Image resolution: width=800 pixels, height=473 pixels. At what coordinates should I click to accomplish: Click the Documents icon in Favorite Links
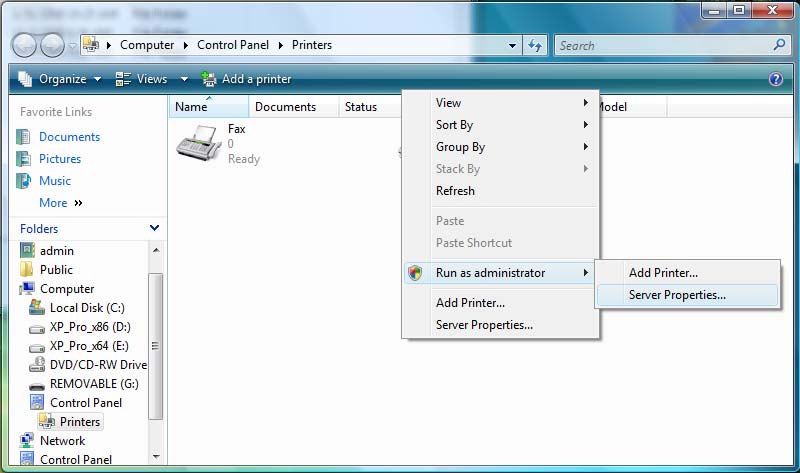(x=23, y=137)
